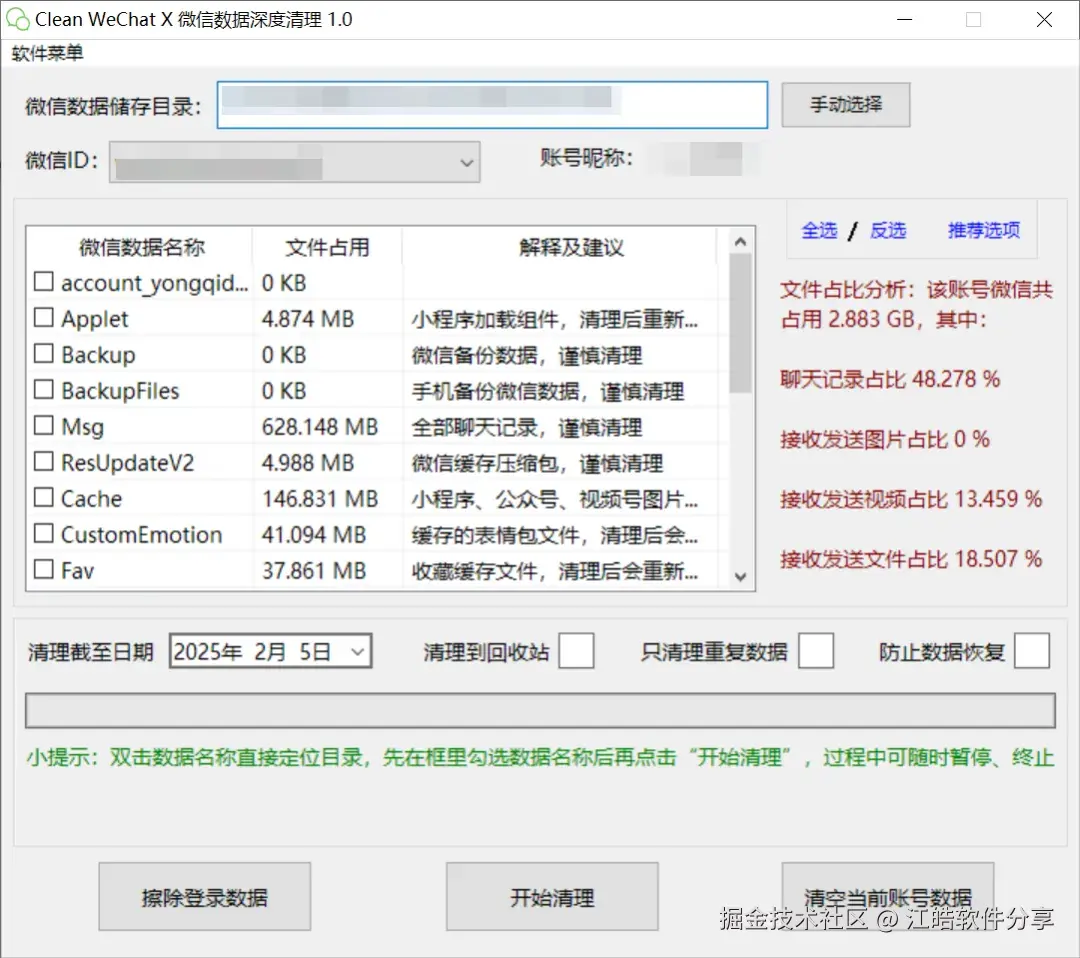1080x958 pixels.
Task: Click the data list scrollbar thumb
Action: [x=740, y=323]
